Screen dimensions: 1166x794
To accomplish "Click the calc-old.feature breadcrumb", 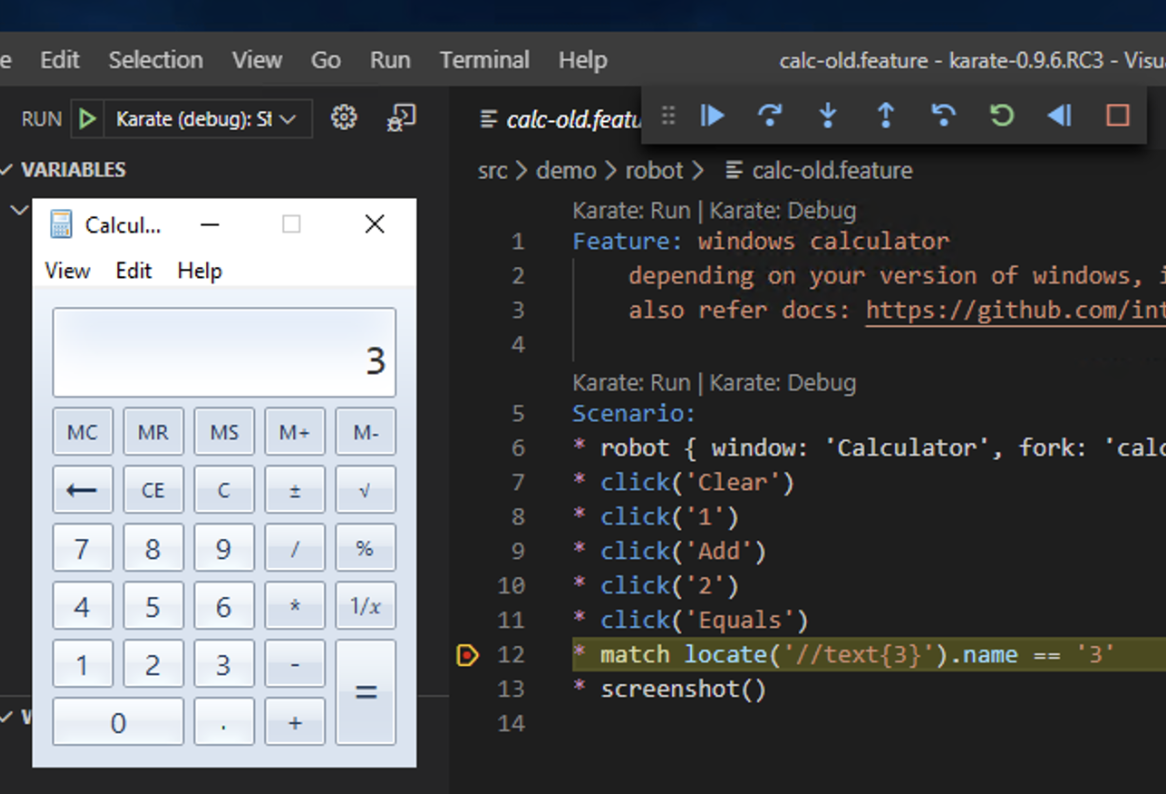I will [x=819, y=170].
